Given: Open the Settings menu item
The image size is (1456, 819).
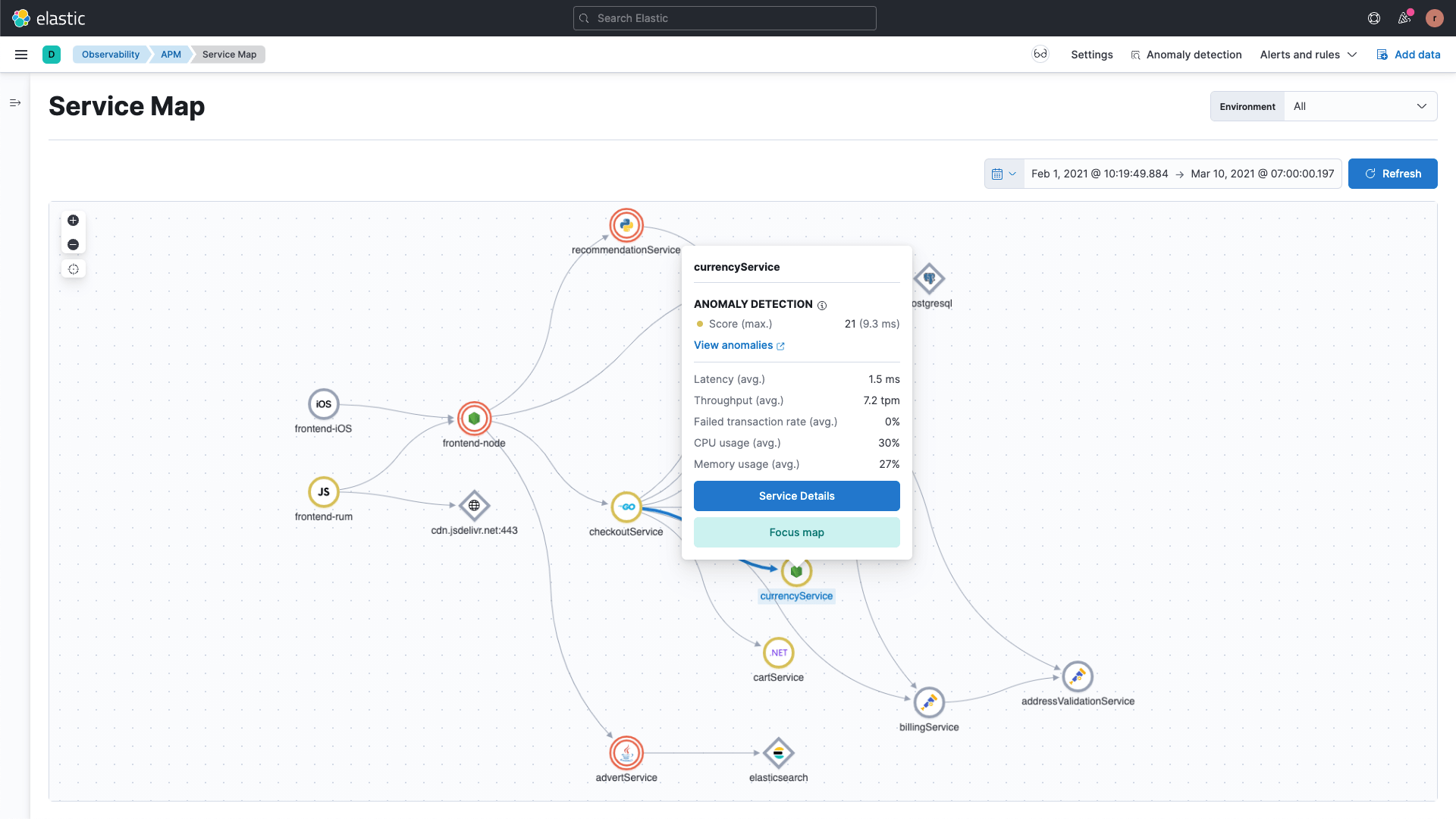Looking at the screenshot, I should [1092, 55].
